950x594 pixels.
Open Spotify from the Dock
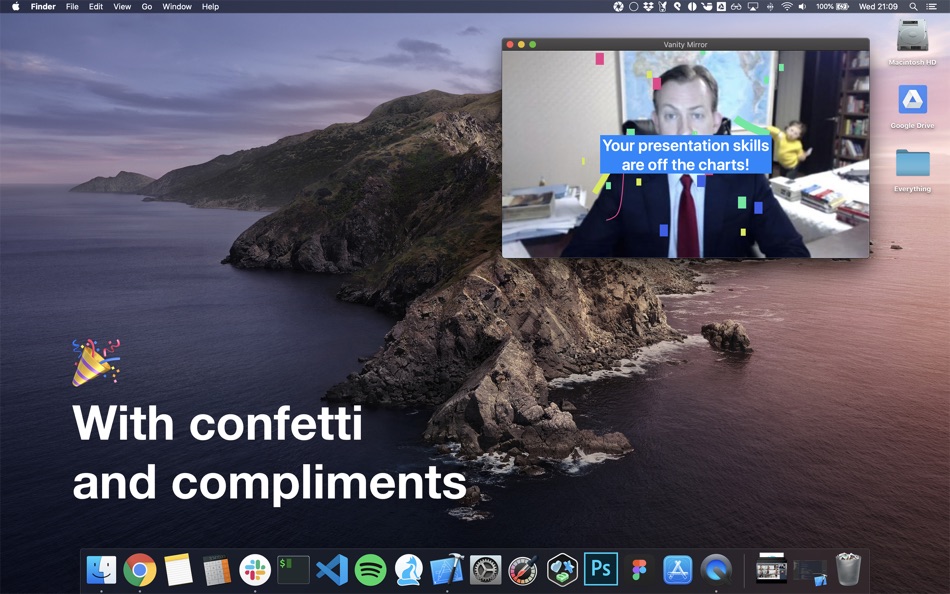370,570
